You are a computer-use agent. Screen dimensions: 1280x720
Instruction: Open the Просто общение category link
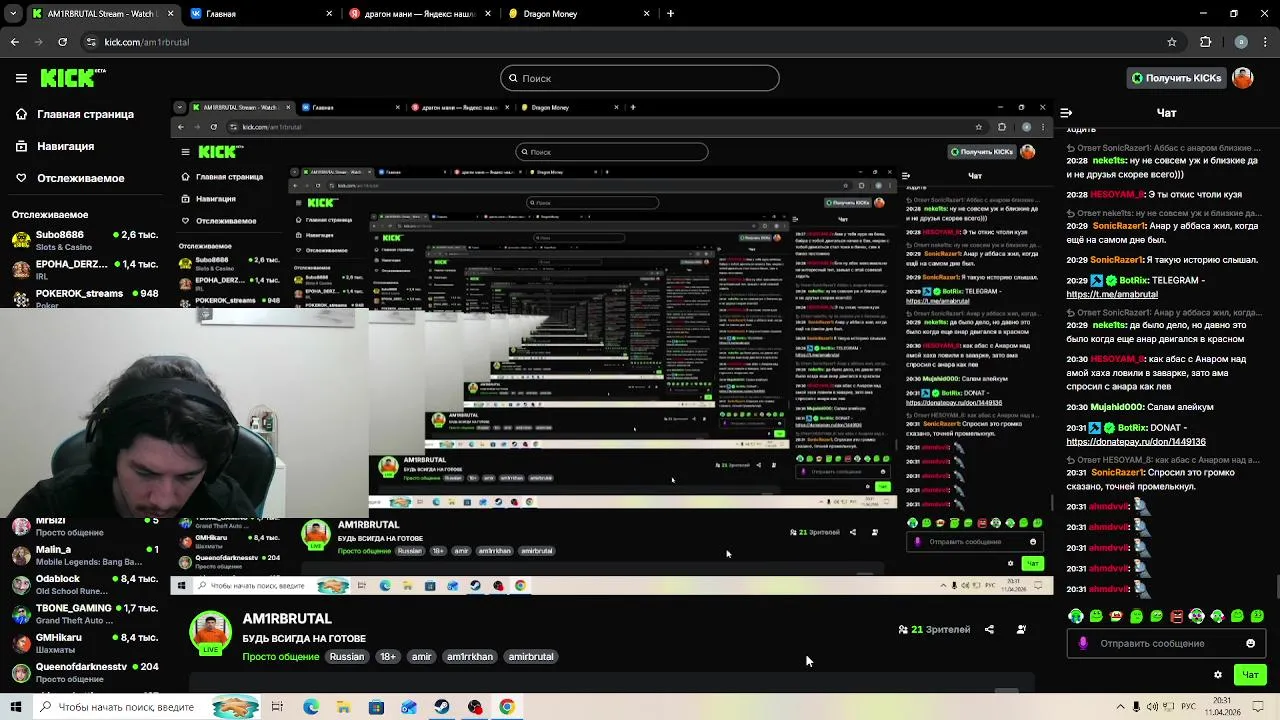281,657
